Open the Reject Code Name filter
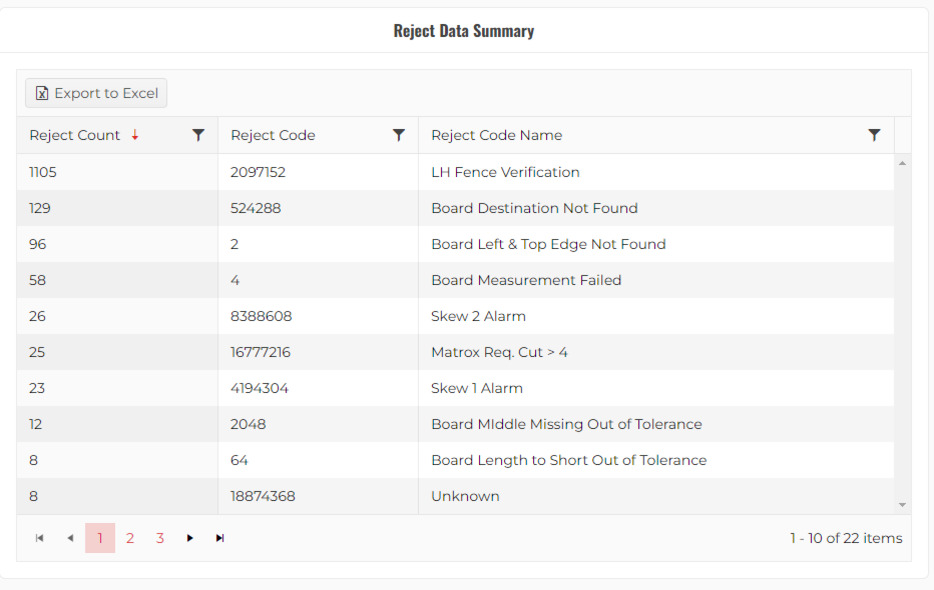Image resolution: width=934 pixels, height=590 pixels. pyautogui.click(x=874, y=135)
